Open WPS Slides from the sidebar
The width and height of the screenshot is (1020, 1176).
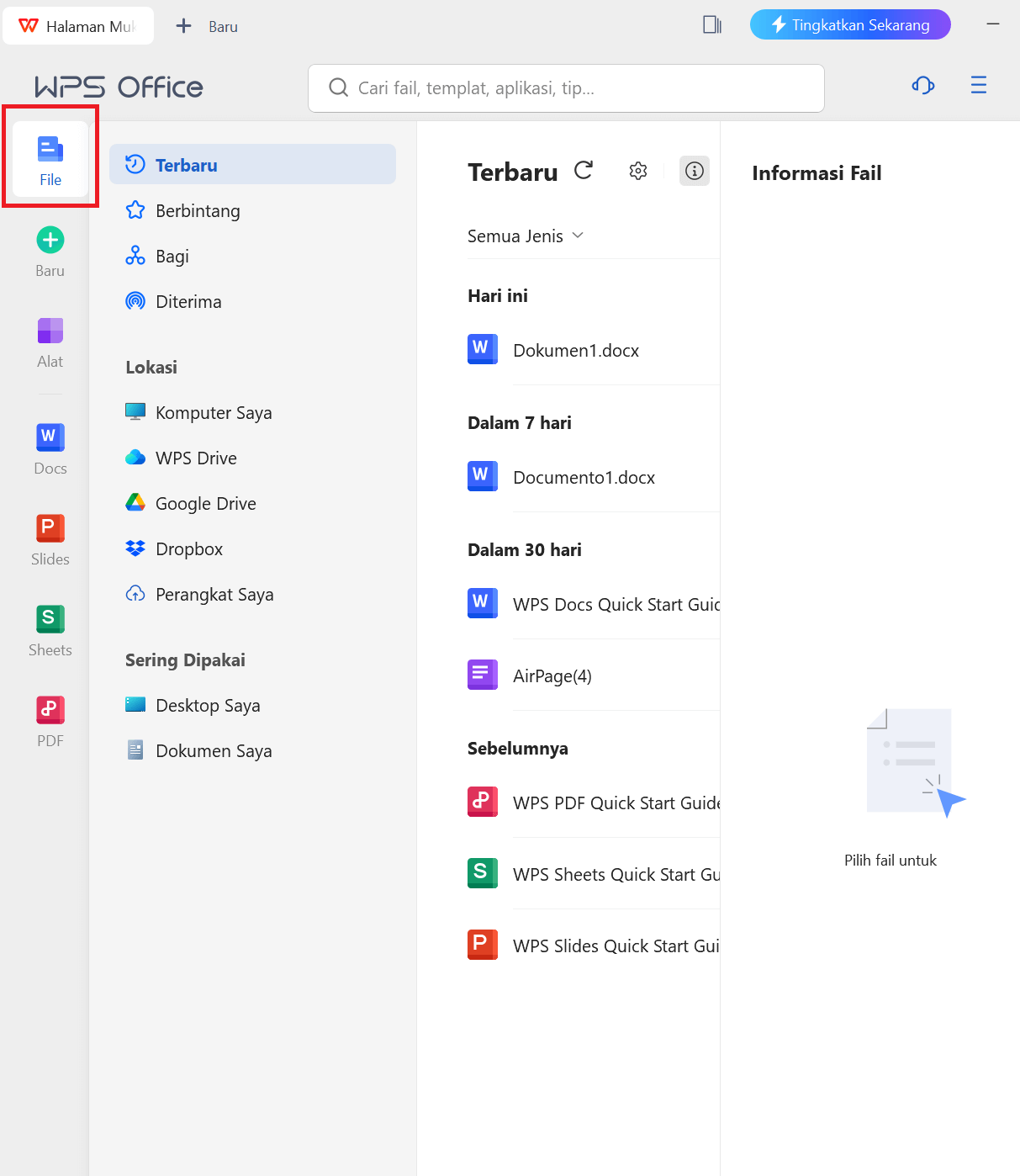coord(50,537)
